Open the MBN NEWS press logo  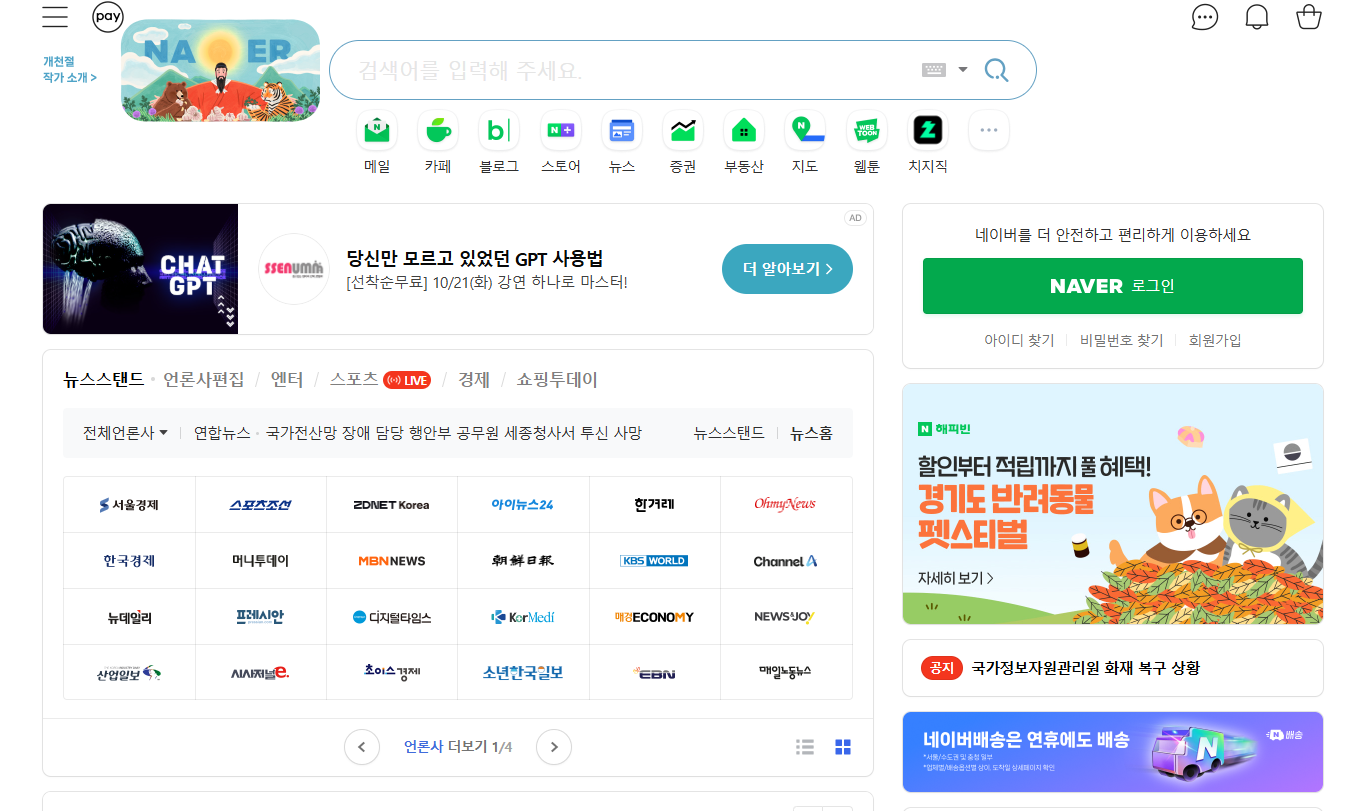392,561
